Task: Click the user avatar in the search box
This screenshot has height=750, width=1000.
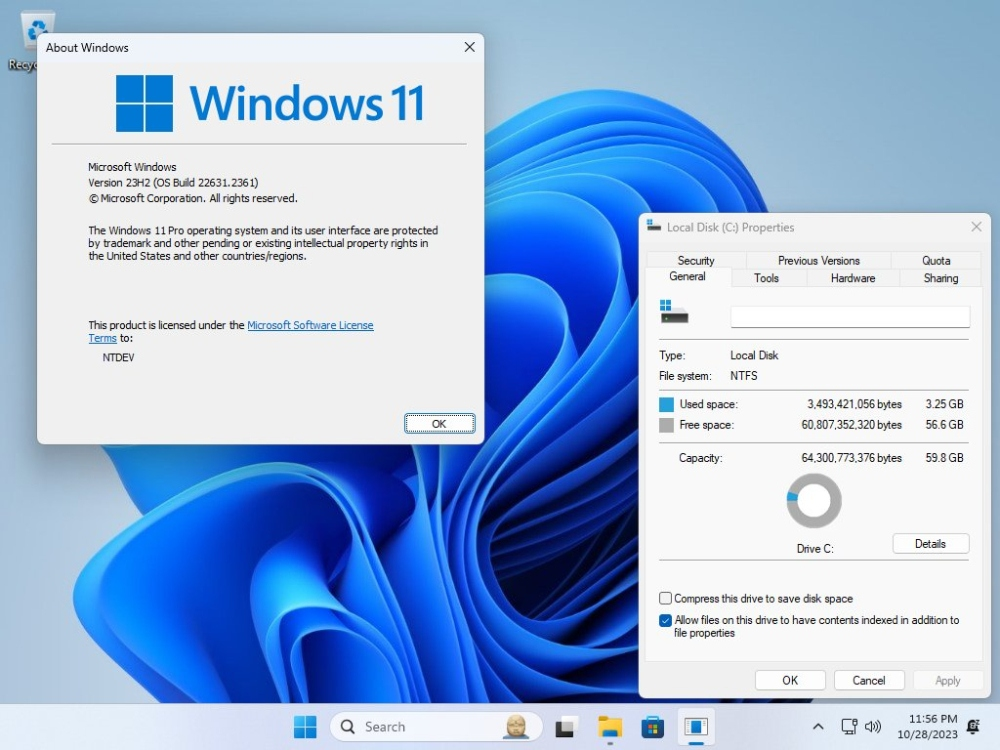Action: (516, 727)
